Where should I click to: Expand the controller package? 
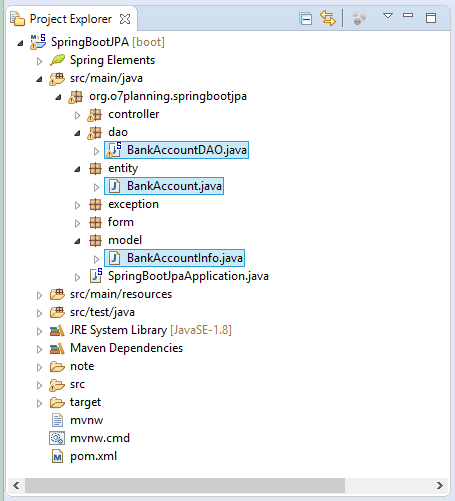pos(77,115)
